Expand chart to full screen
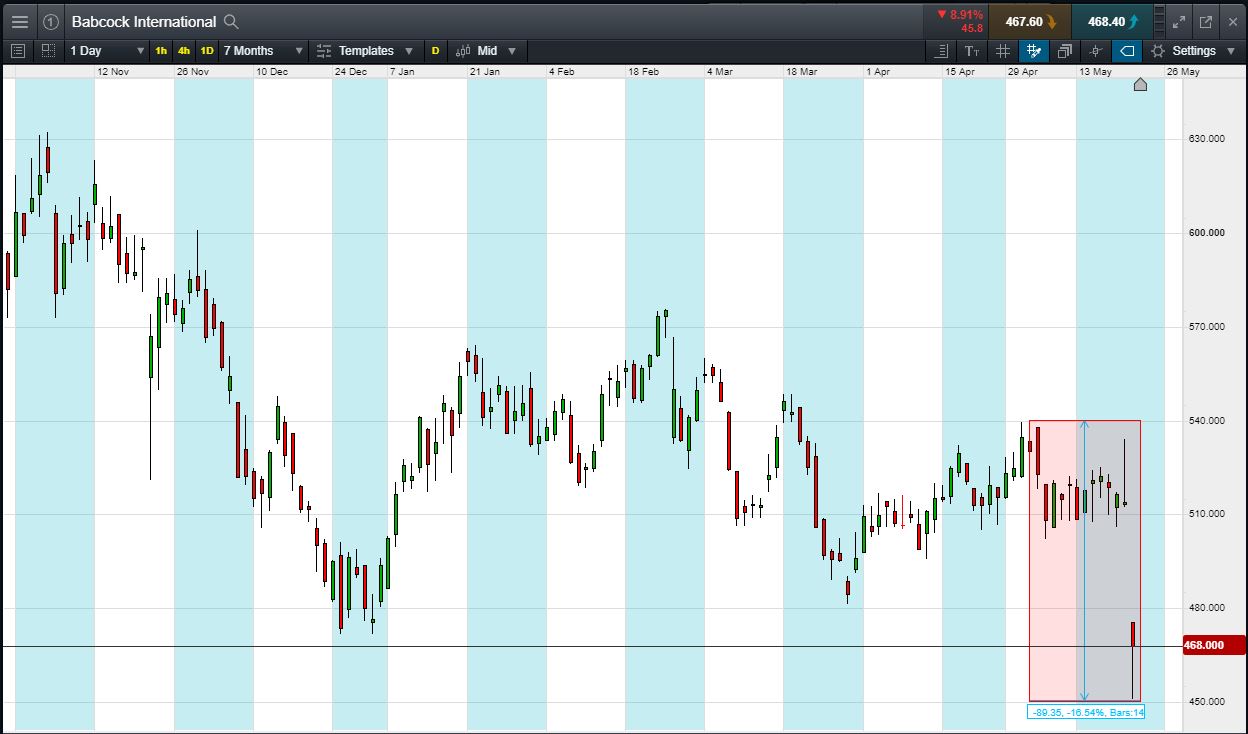 tap(1179, 21)
